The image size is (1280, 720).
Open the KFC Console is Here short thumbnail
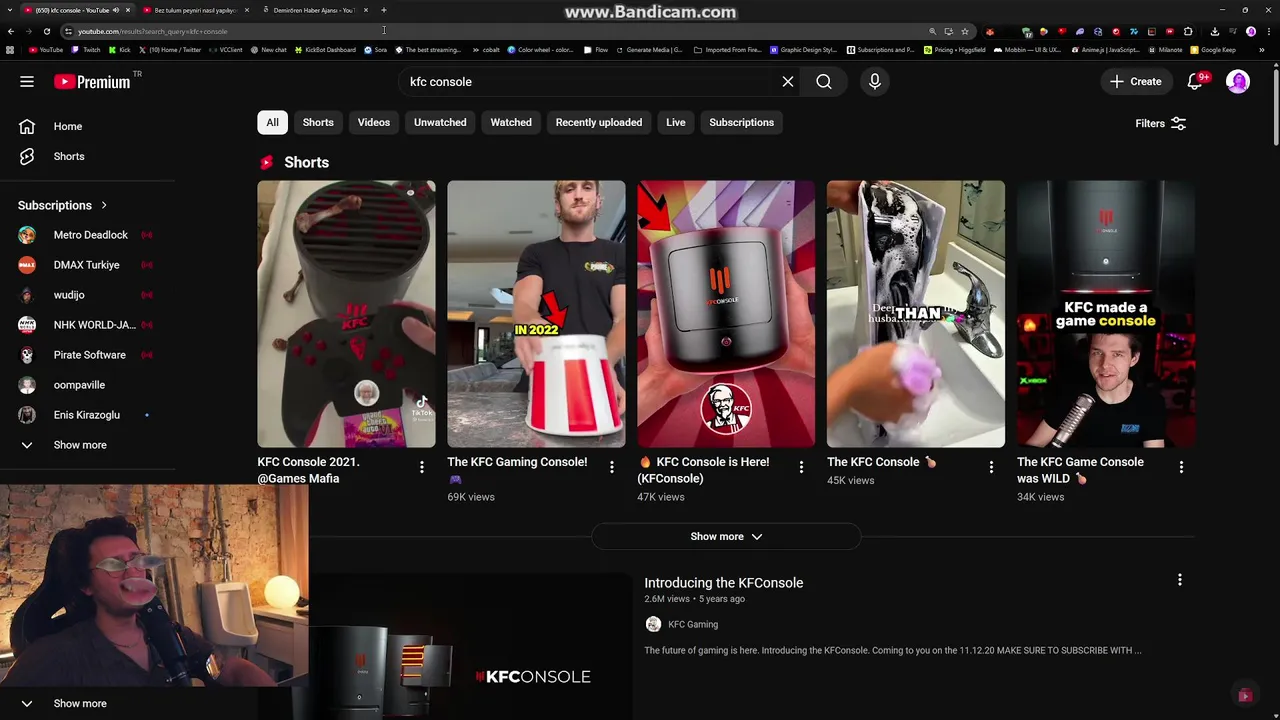[x=726, y=314]
